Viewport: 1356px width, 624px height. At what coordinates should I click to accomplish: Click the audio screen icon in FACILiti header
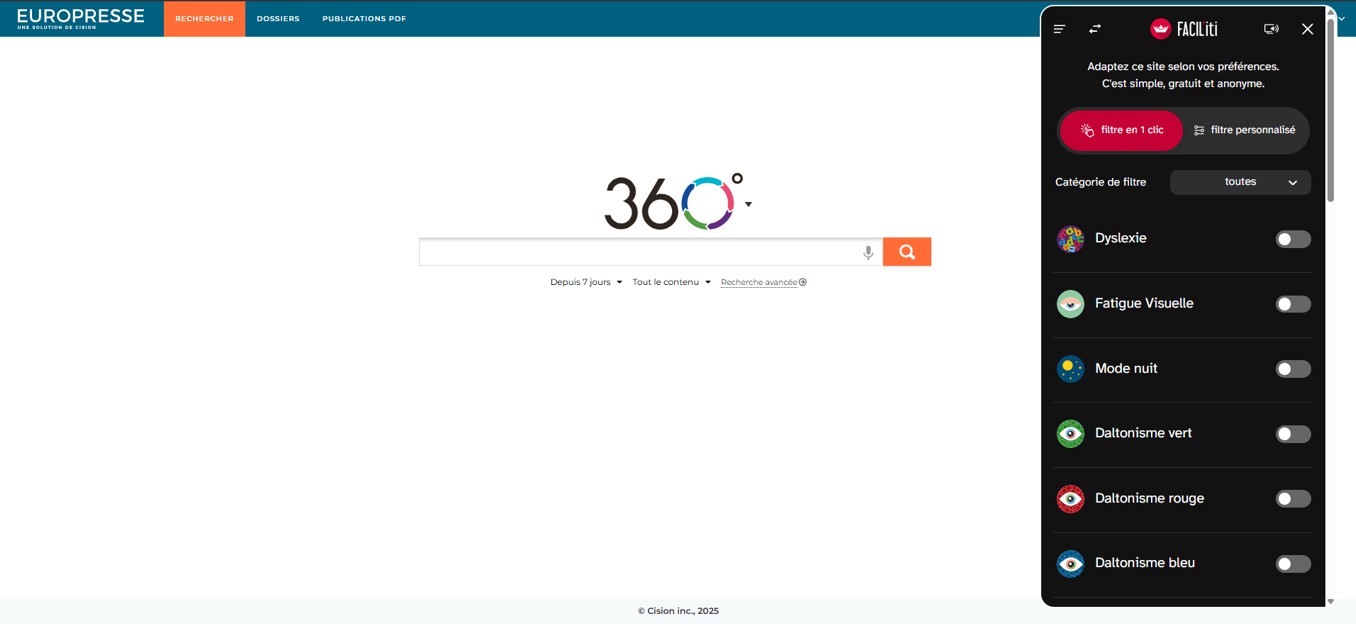pos(1271,29)
